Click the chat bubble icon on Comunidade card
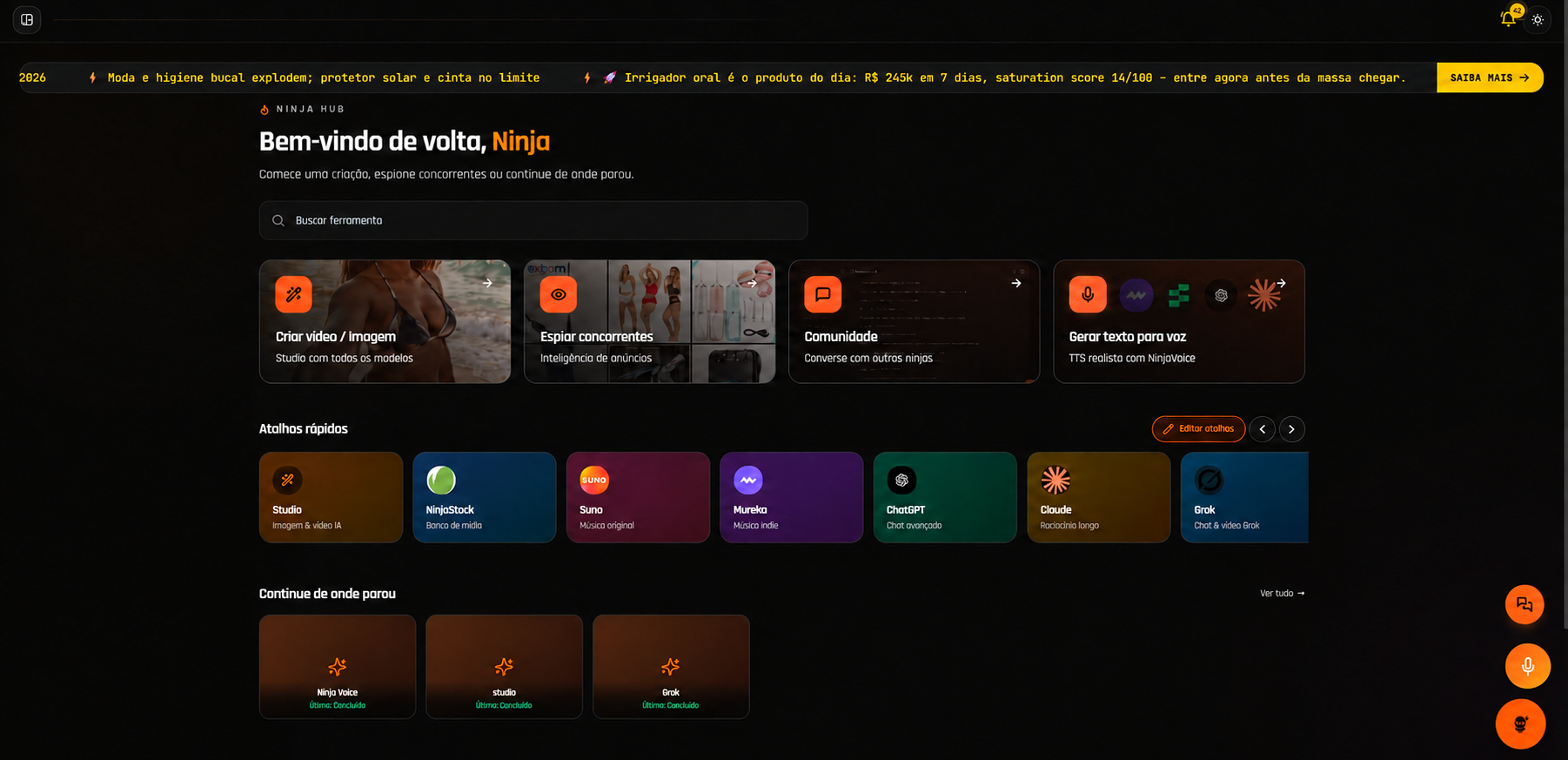This screenshot has height=760, width=1568. [x=823, y=294]
